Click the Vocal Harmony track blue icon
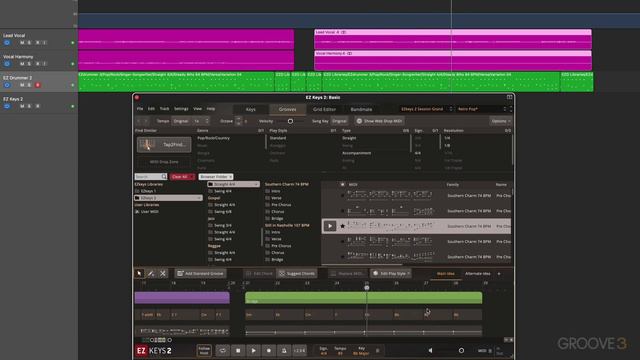This screenshot has width=640, height=360. [7, 64]
